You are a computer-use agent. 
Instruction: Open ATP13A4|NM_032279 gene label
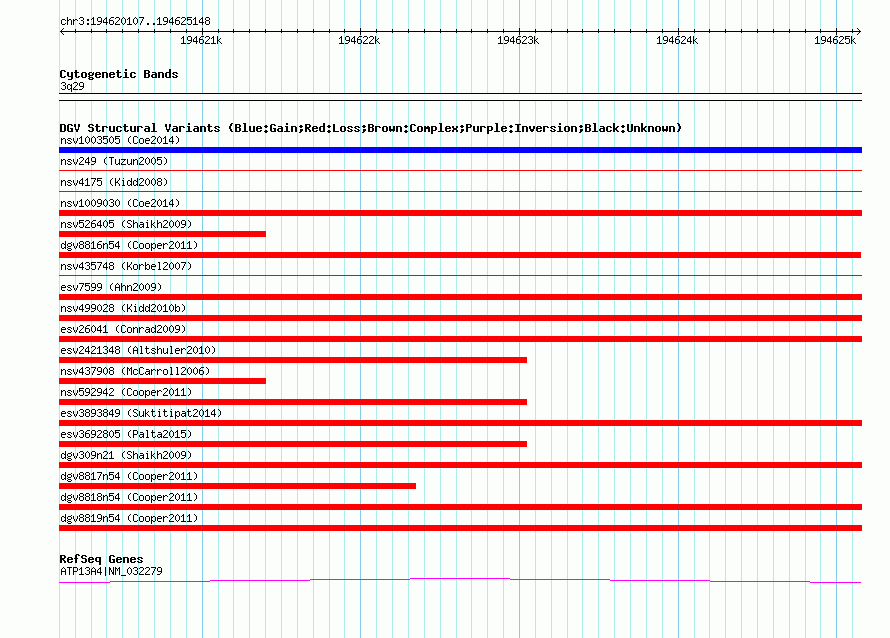(x=111, y=572)
